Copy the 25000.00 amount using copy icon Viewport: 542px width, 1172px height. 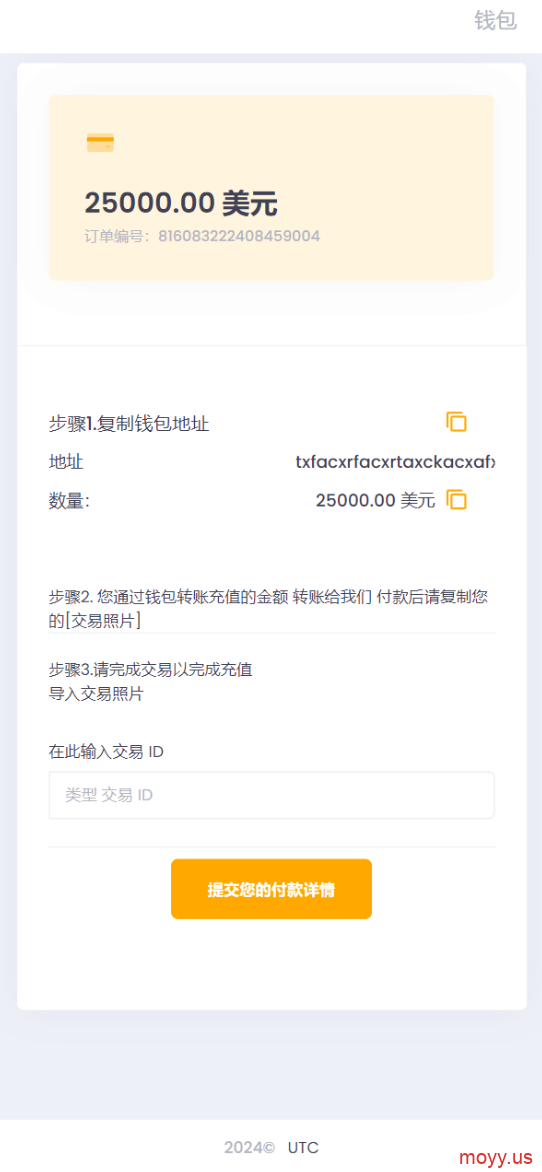coord(457,500)
